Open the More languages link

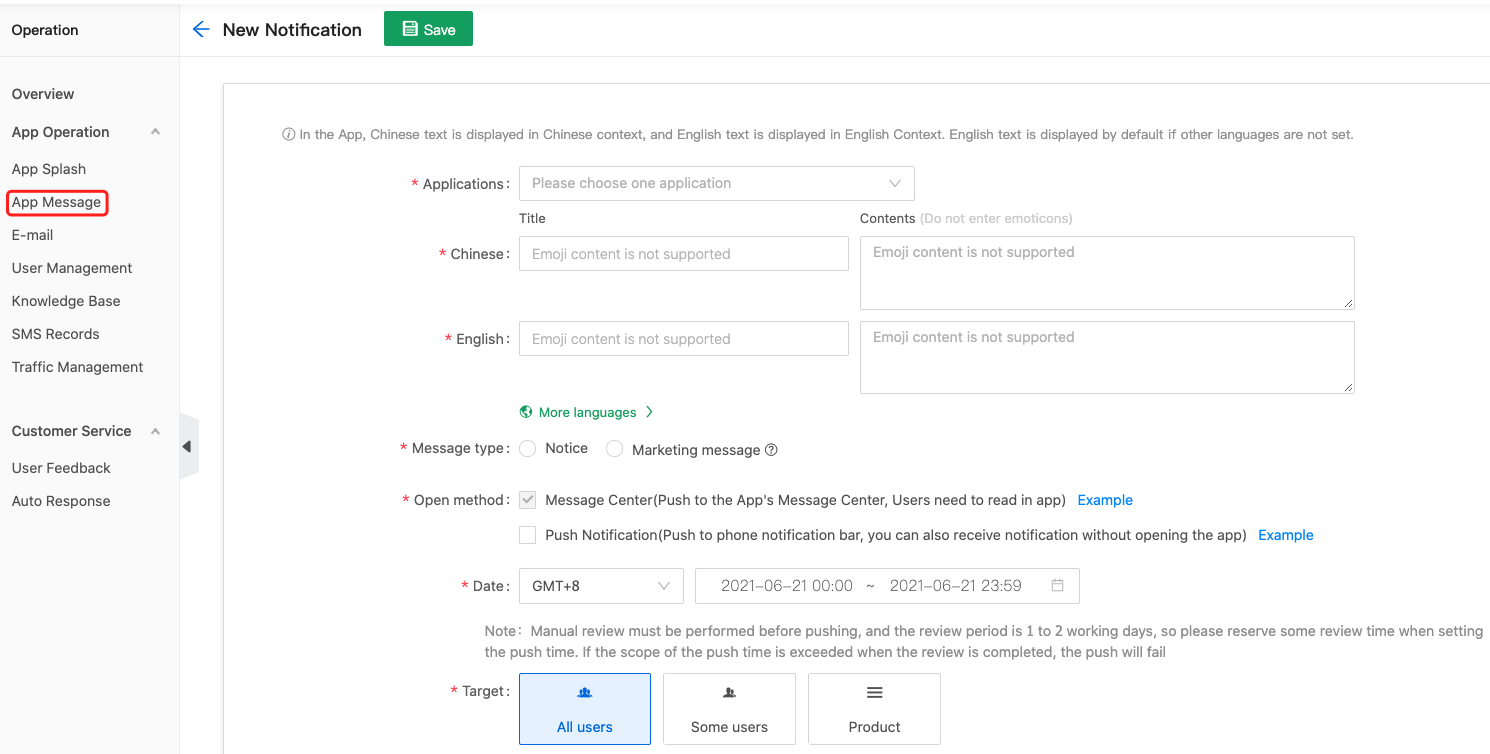587,411
